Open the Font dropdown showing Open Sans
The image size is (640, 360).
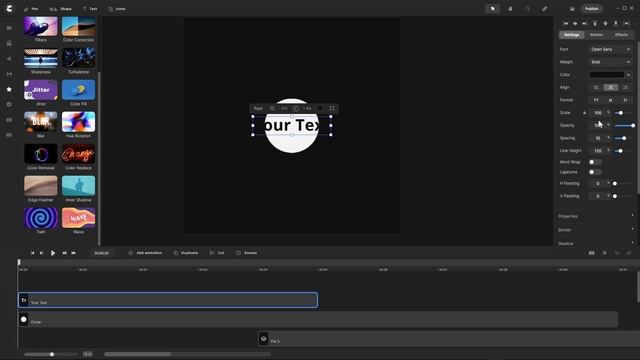click(610, 49)
